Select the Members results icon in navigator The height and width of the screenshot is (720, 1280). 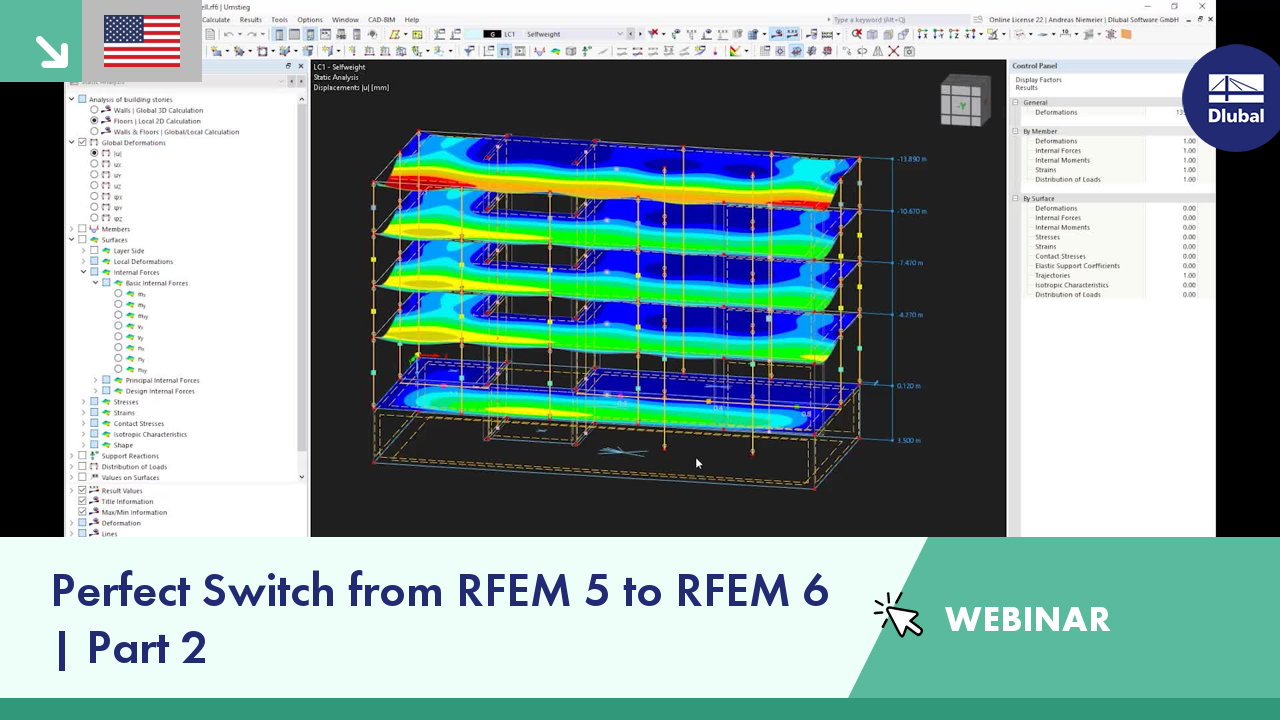pyautogui.click(x=94, y=229)
